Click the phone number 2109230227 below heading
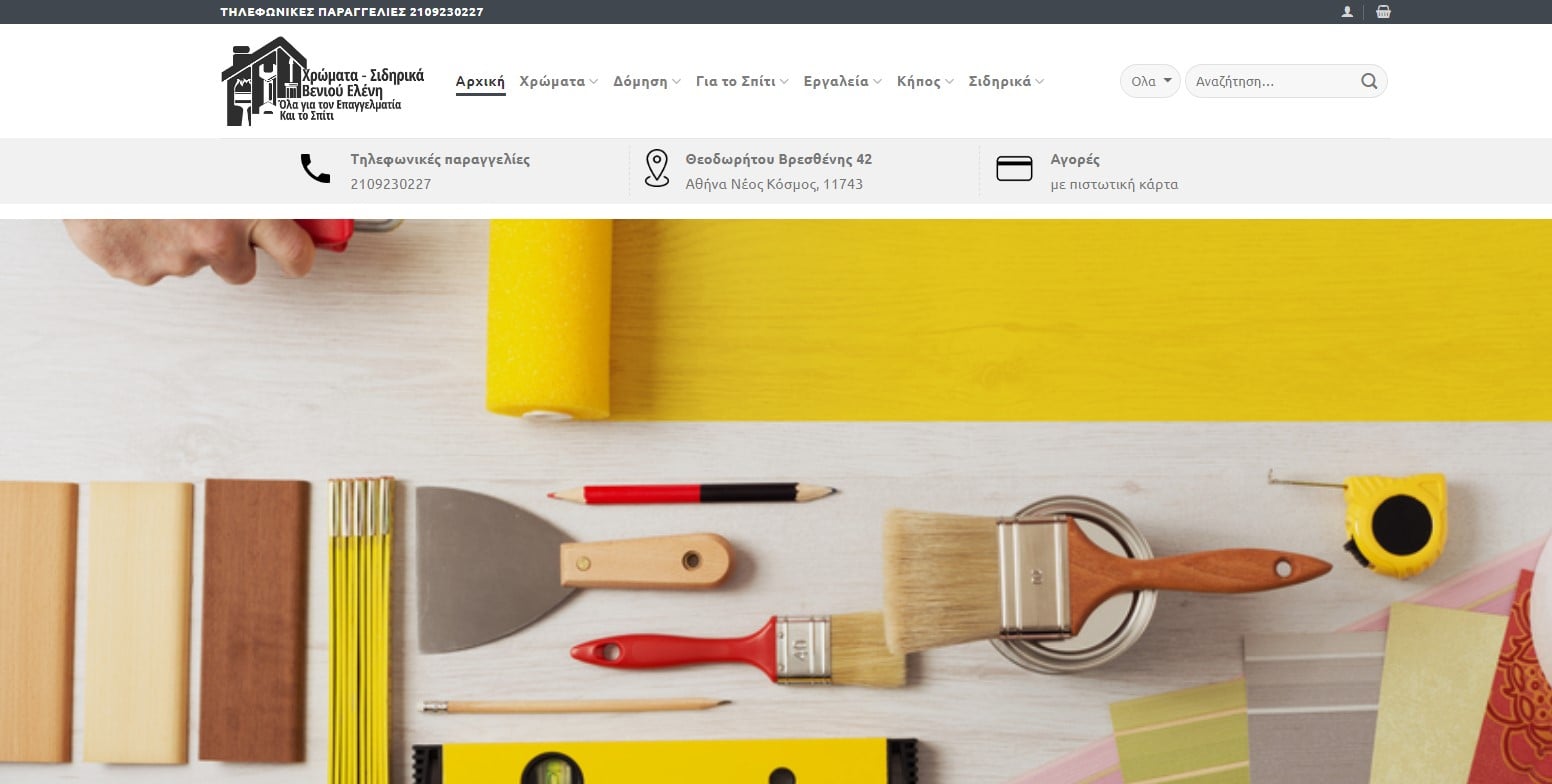Screen dimensions: 1552x784 pyautogui.click(x=391, y=184)
